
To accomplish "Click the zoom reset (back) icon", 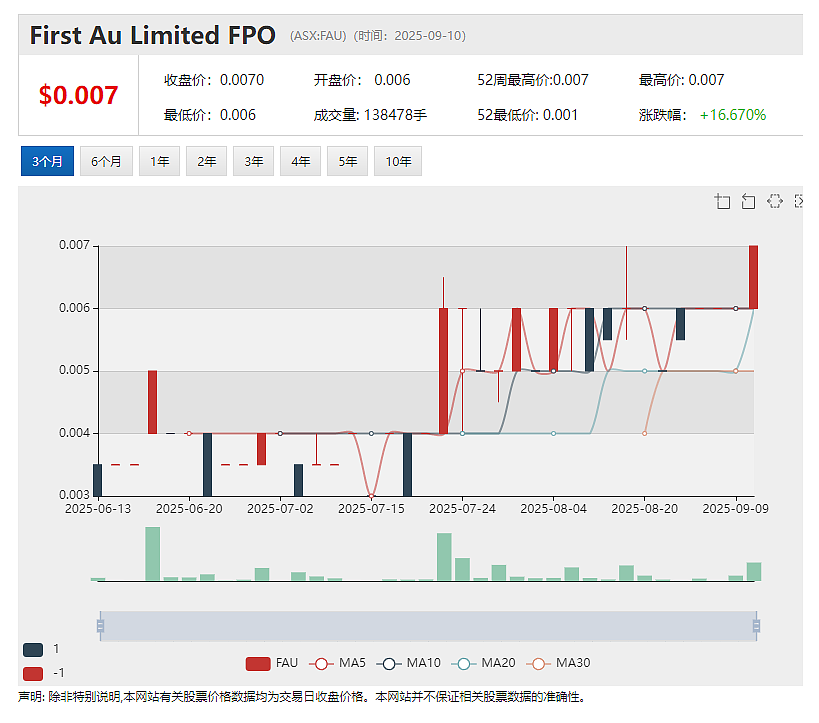I will [x=748, y=201].
